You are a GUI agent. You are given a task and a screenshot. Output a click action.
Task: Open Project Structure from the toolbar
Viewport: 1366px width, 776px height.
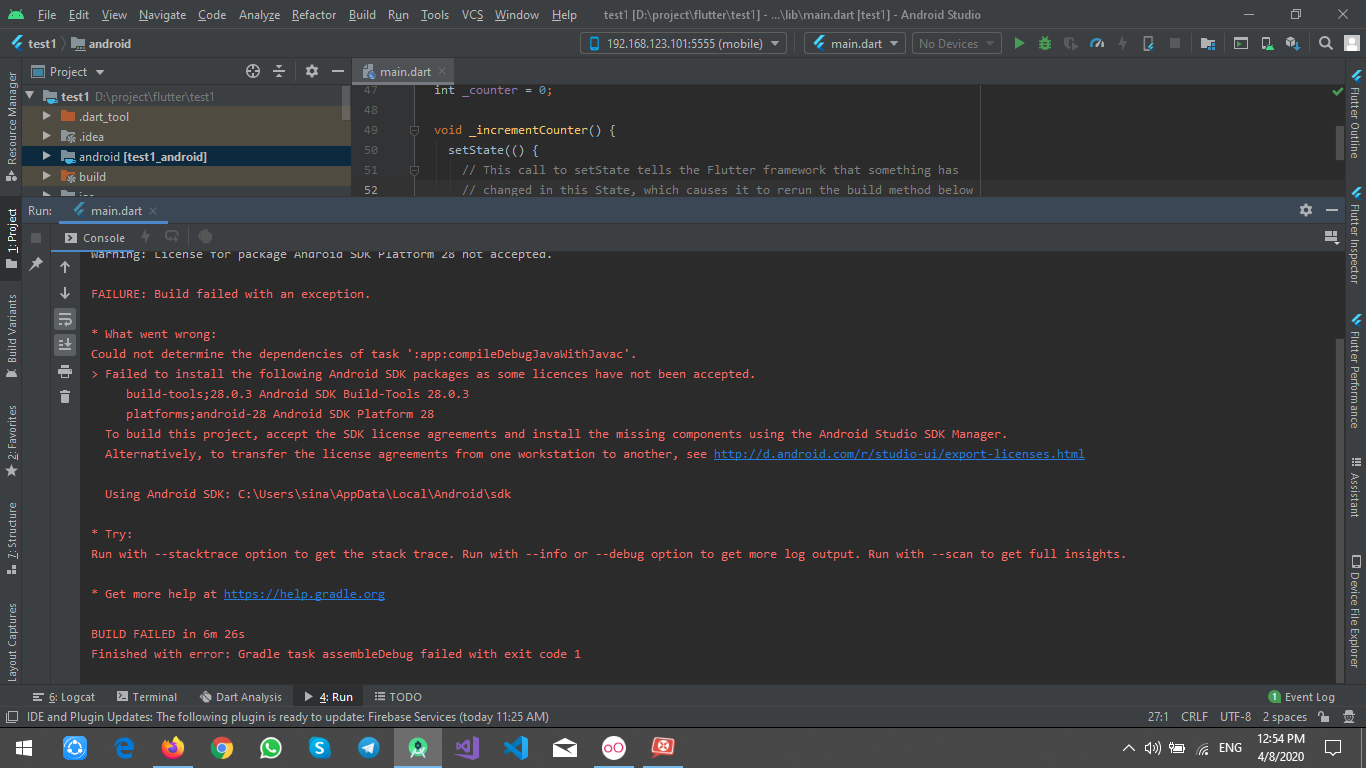[x=1208, y=43]
